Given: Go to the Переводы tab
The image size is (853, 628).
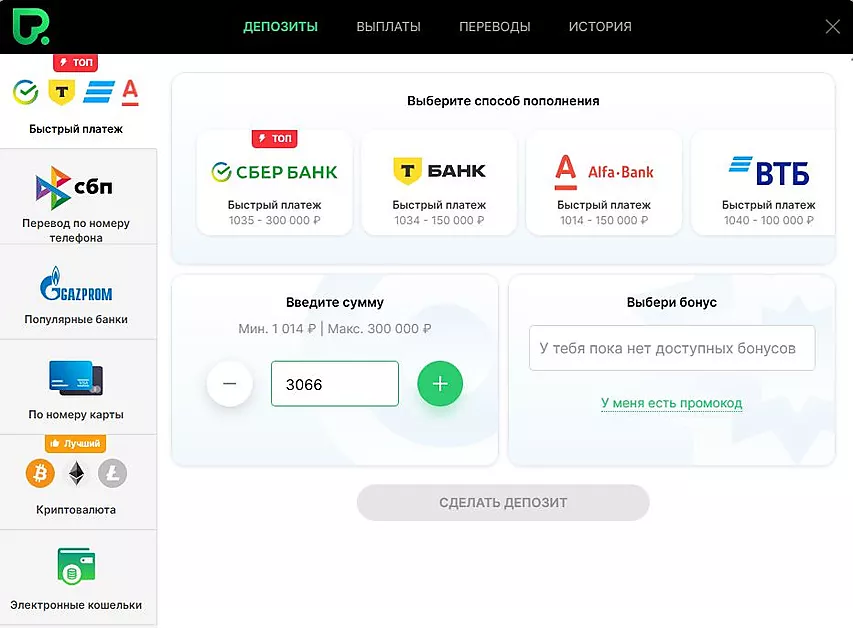Looking at the screenshot, I should pos(495,27).
